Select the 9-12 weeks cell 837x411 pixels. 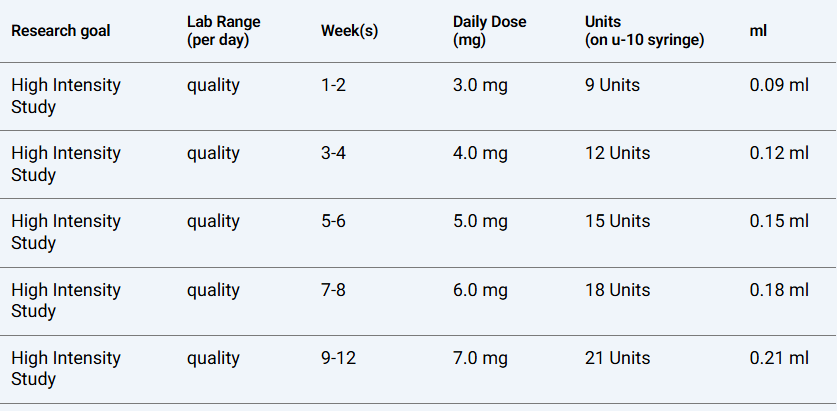click(x=338, y=358)
